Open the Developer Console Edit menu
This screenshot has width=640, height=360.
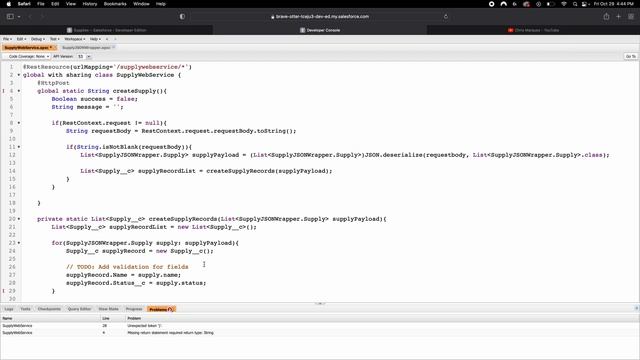click(x=21, y=39)
